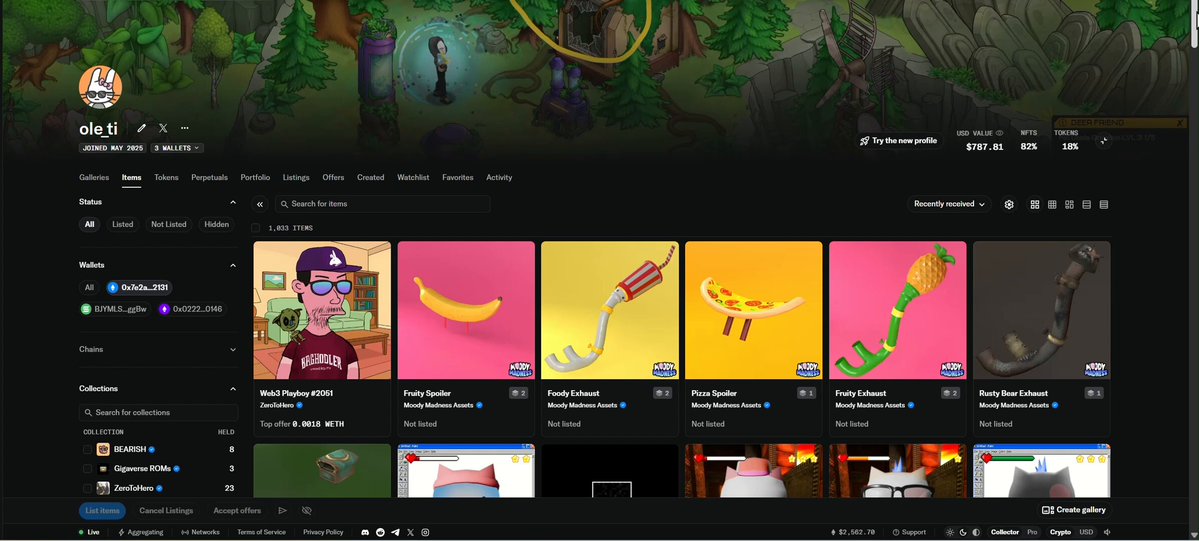Open the Live status indicator

point(89,532)
